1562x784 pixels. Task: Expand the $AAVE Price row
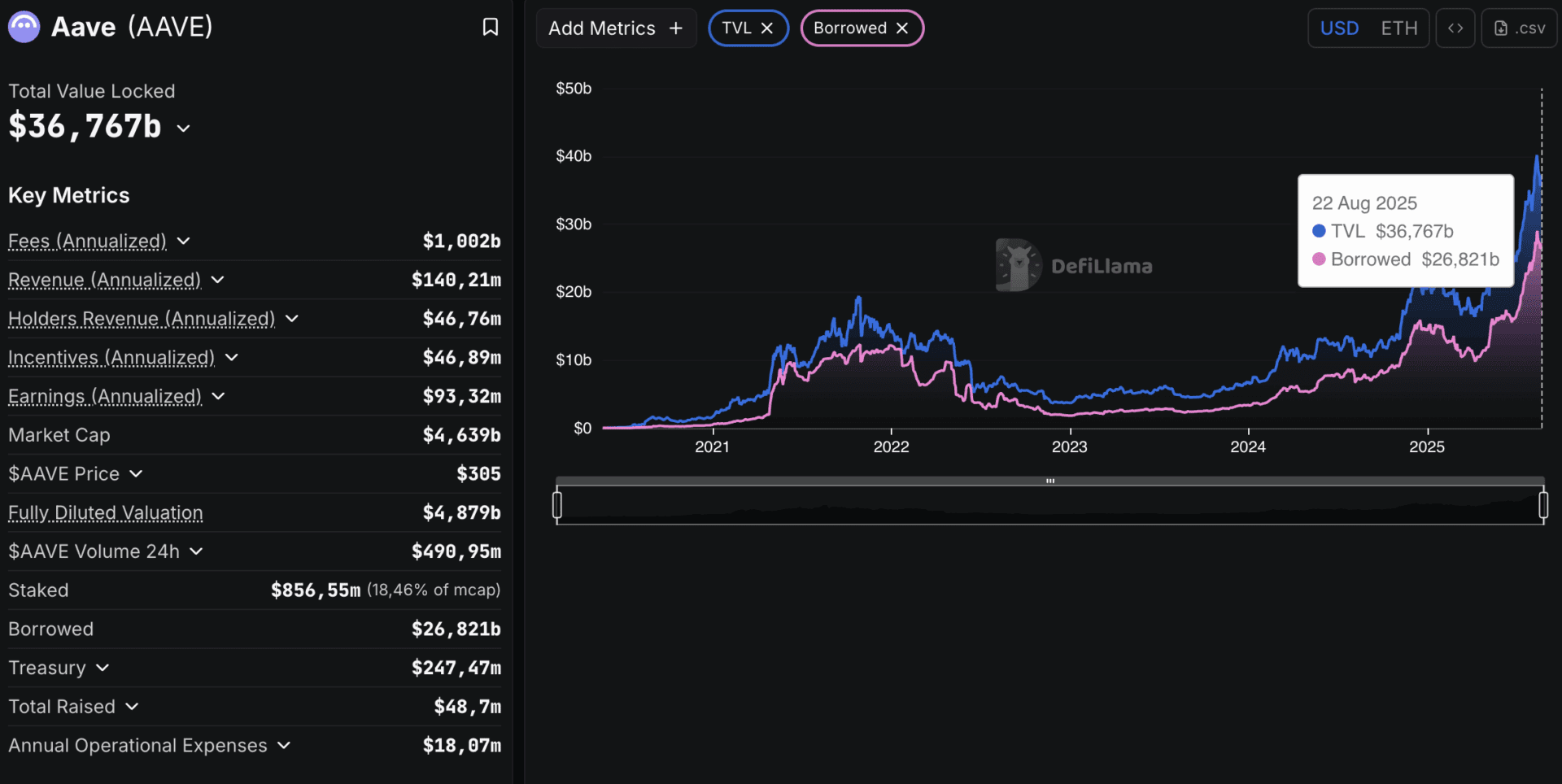pos(136,473)
